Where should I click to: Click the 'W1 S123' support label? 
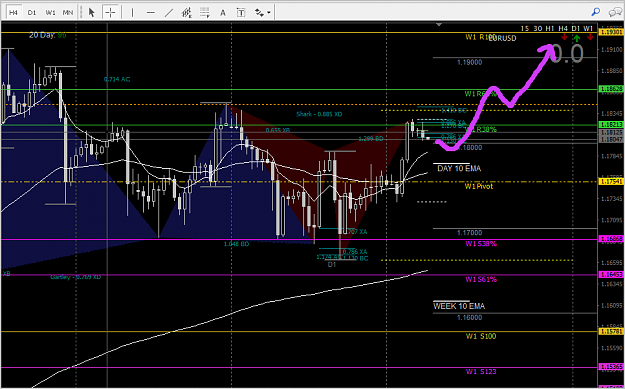[x=481, y=372]
